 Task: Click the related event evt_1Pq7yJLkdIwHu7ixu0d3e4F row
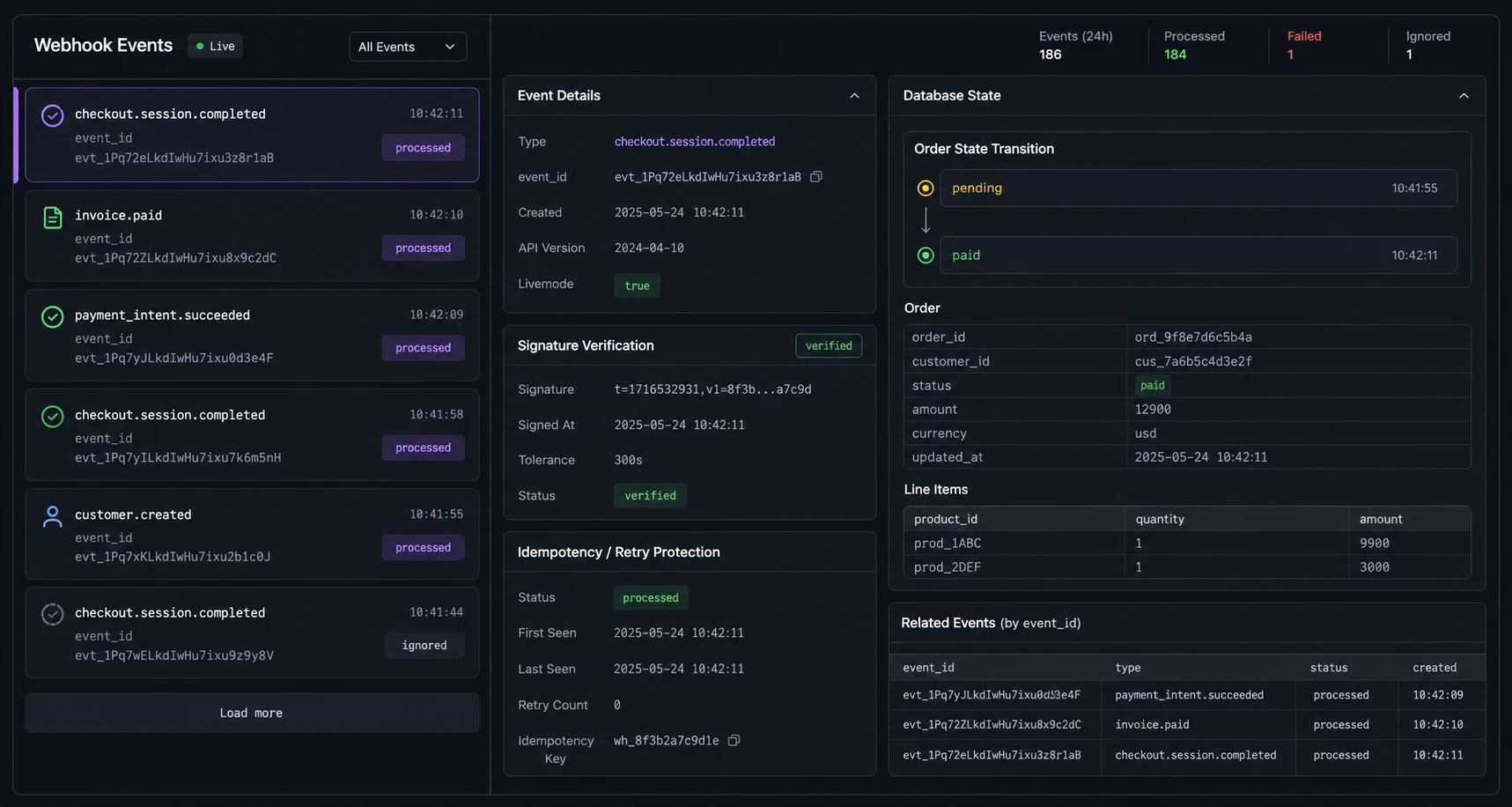pos(1186,695)
